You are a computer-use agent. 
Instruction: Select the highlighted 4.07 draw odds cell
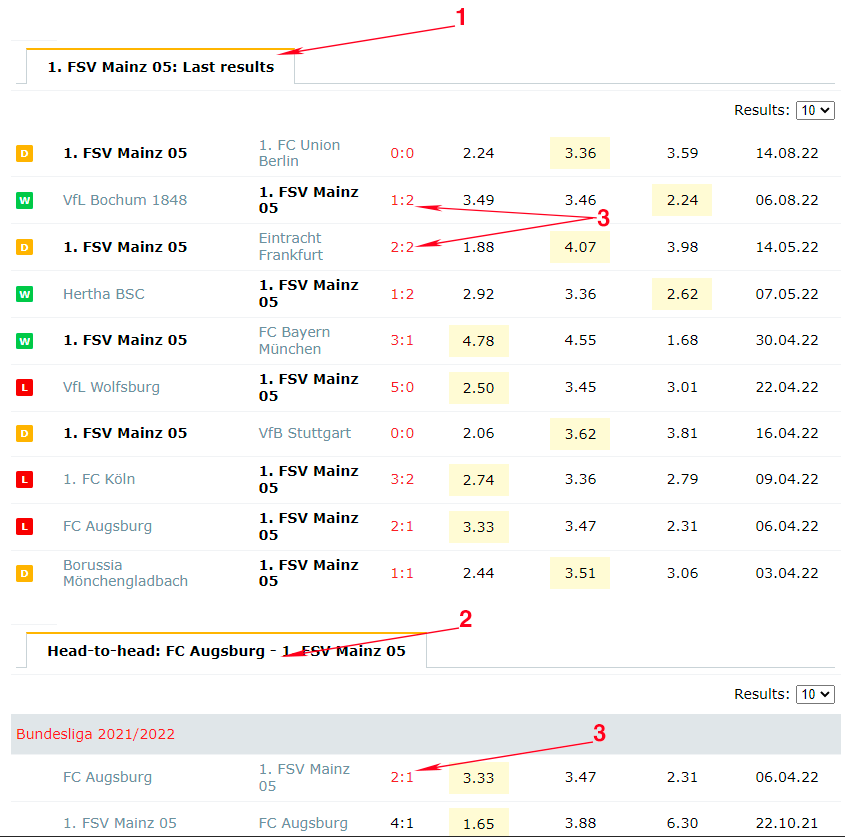click(x=580, y=247)
